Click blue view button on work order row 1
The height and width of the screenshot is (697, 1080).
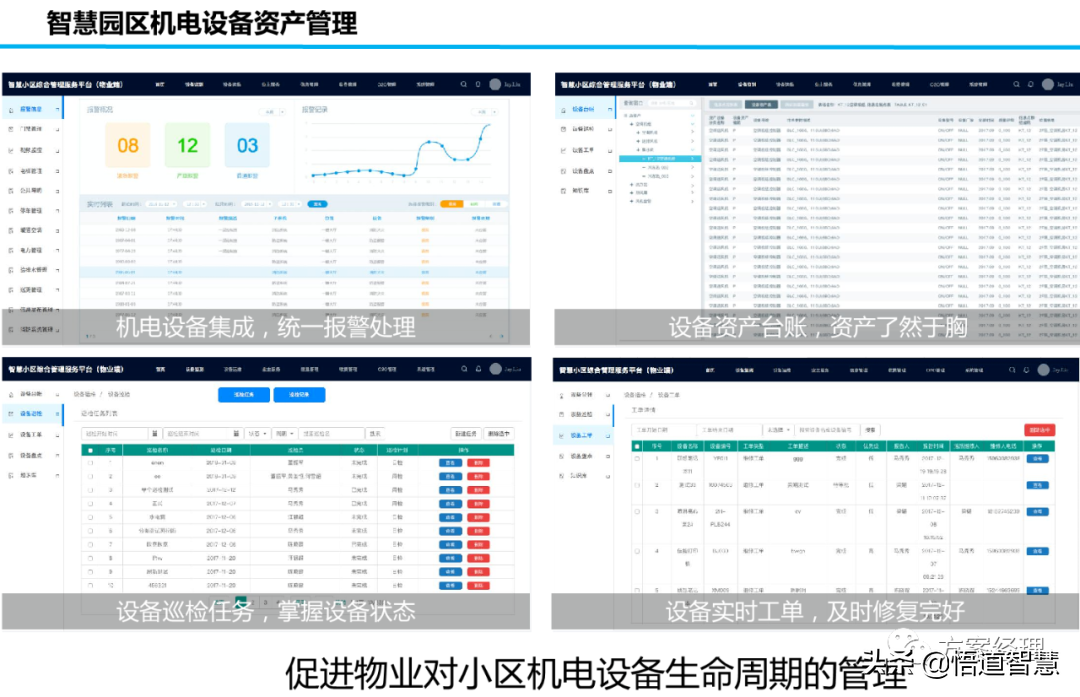coord(1037,459)
